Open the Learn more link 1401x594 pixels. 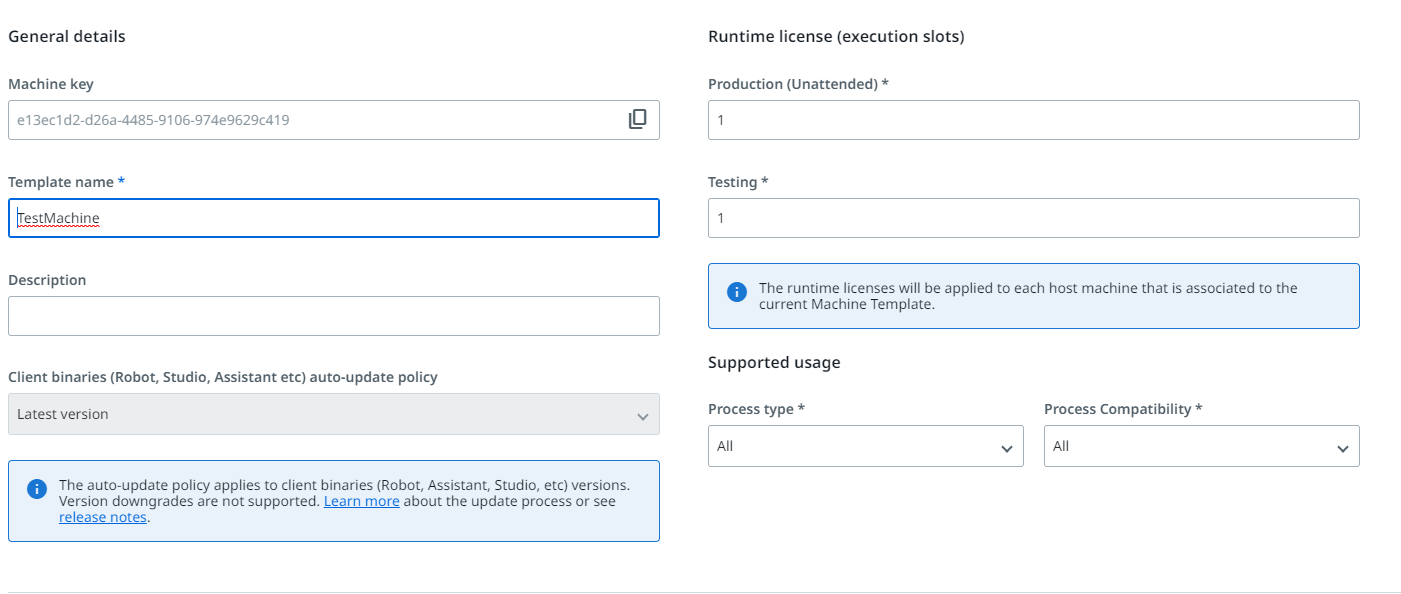361,501
